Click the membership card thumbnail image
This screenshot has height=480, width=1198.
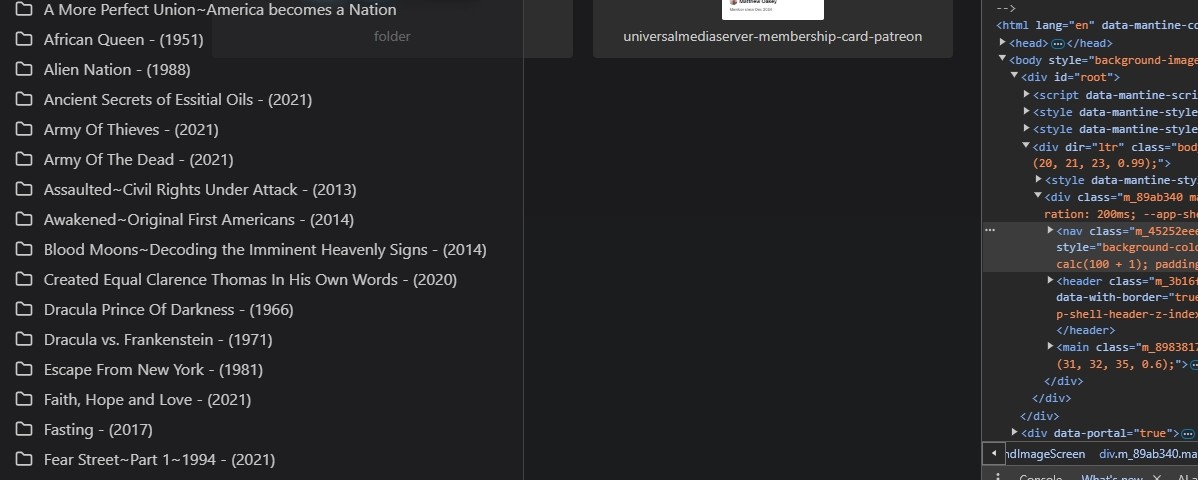(772, 9)
